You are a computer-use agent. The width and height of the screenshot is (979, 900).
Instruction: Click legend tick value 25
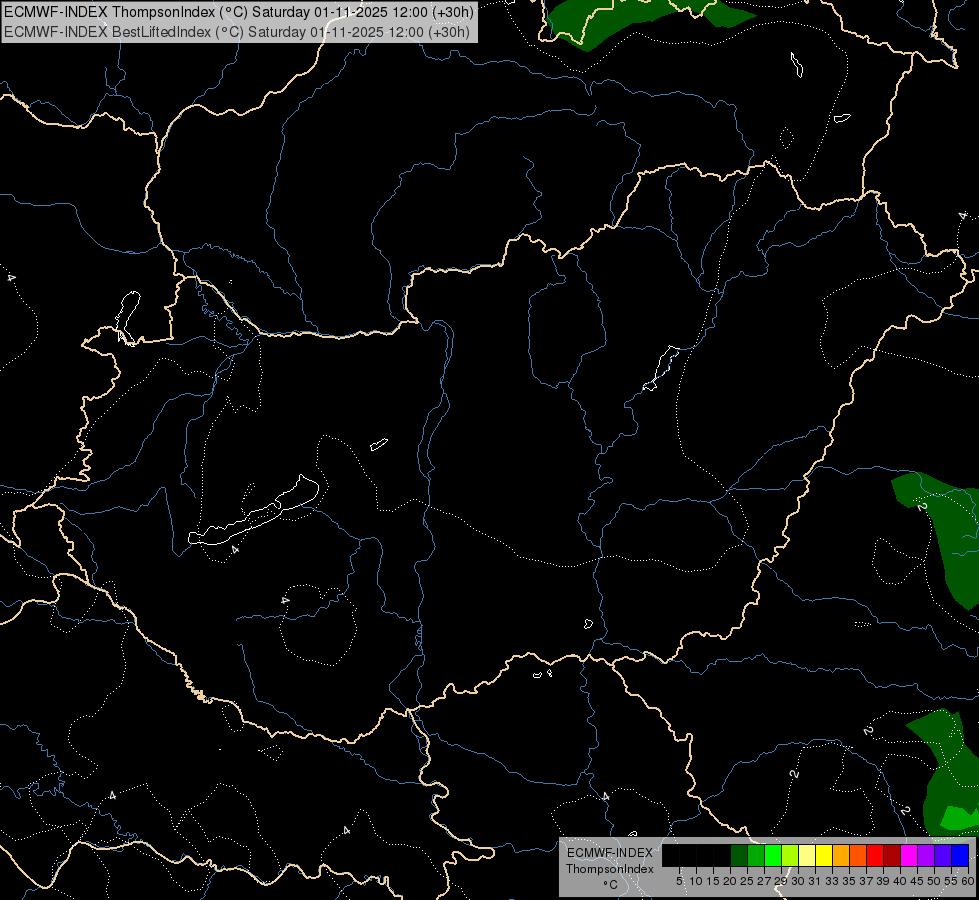[747, 881]
